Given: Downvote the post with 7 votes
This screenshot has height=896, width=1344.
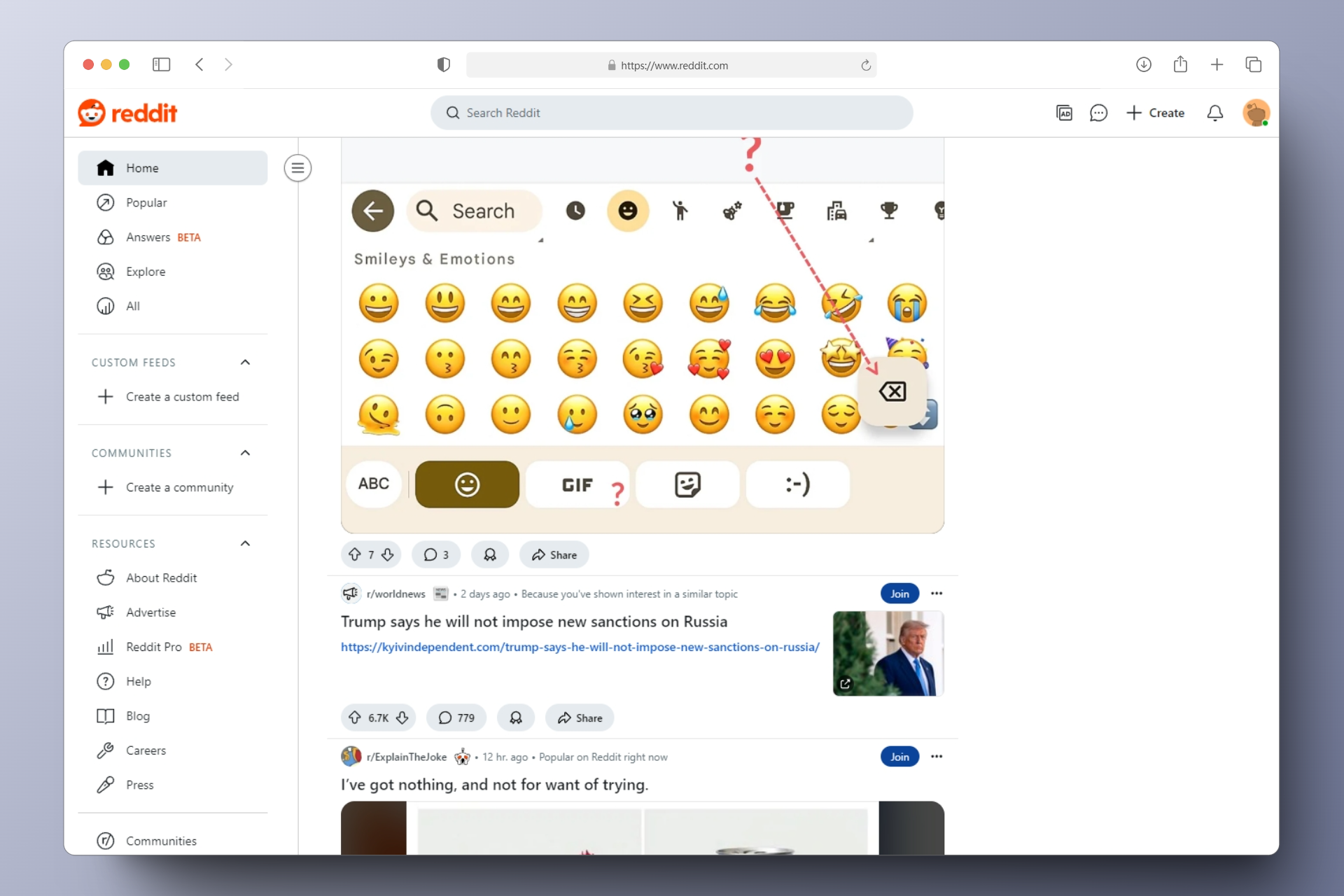Looking at the screenshot, I should tap(388, 554).
